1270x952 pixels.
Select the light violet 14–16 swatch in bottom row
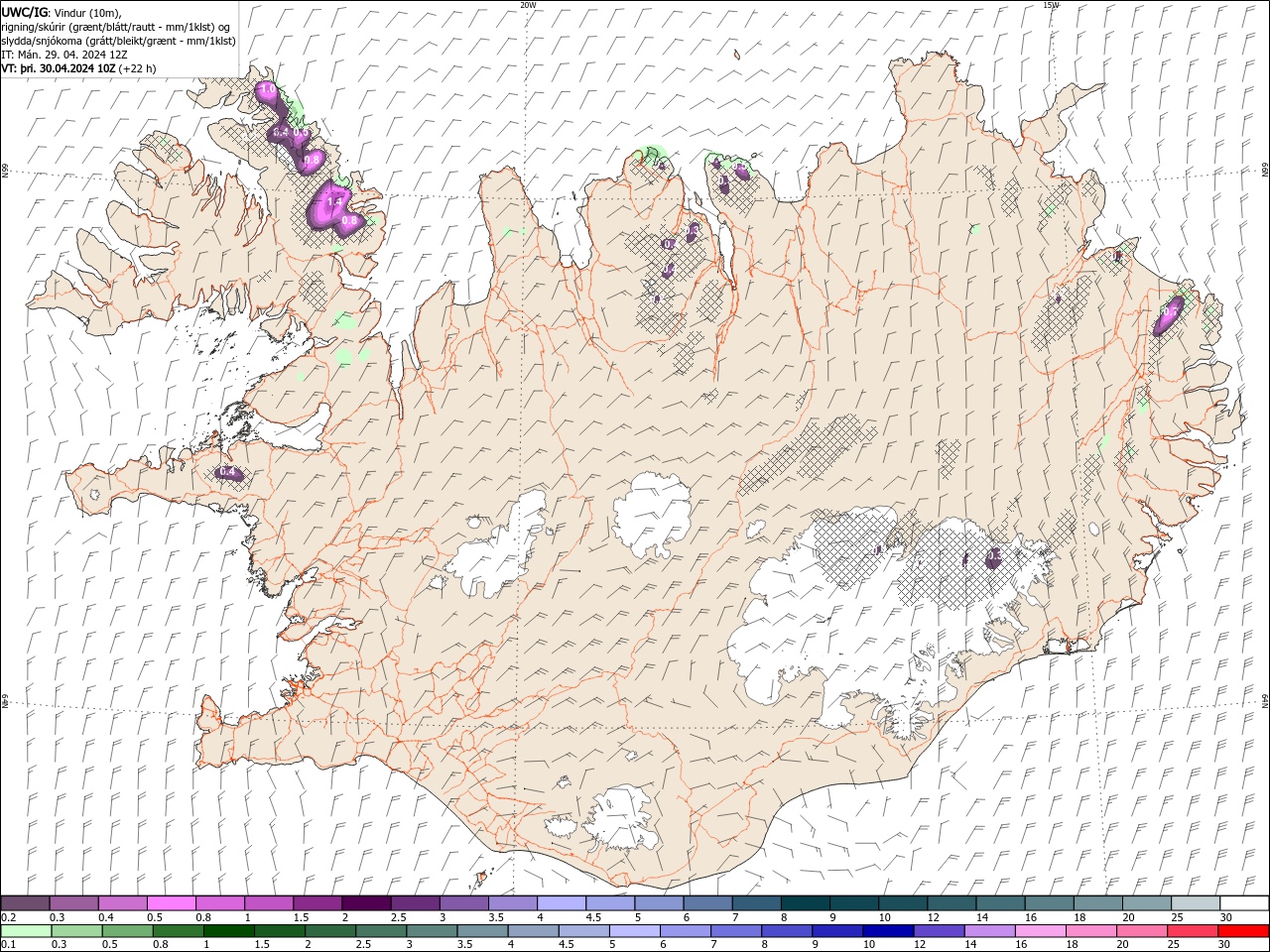(987, 931)
